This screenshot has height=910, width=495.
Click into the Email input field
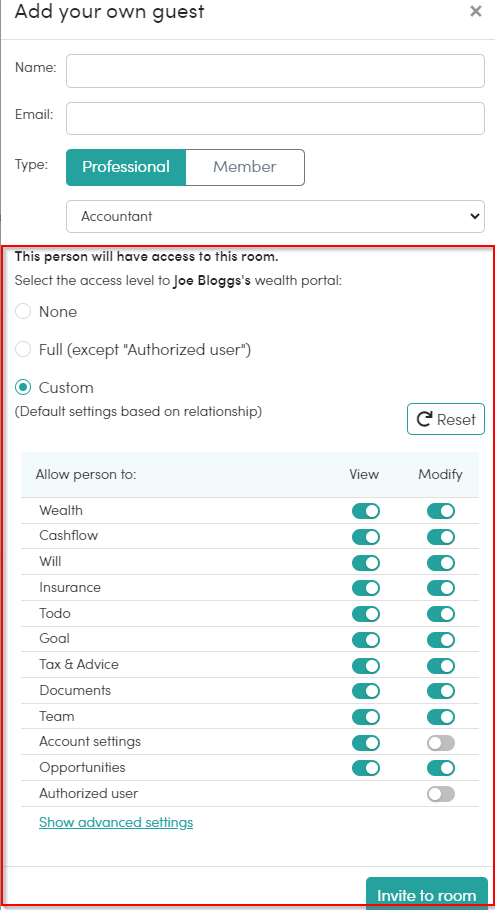click(x=275, y=118)
